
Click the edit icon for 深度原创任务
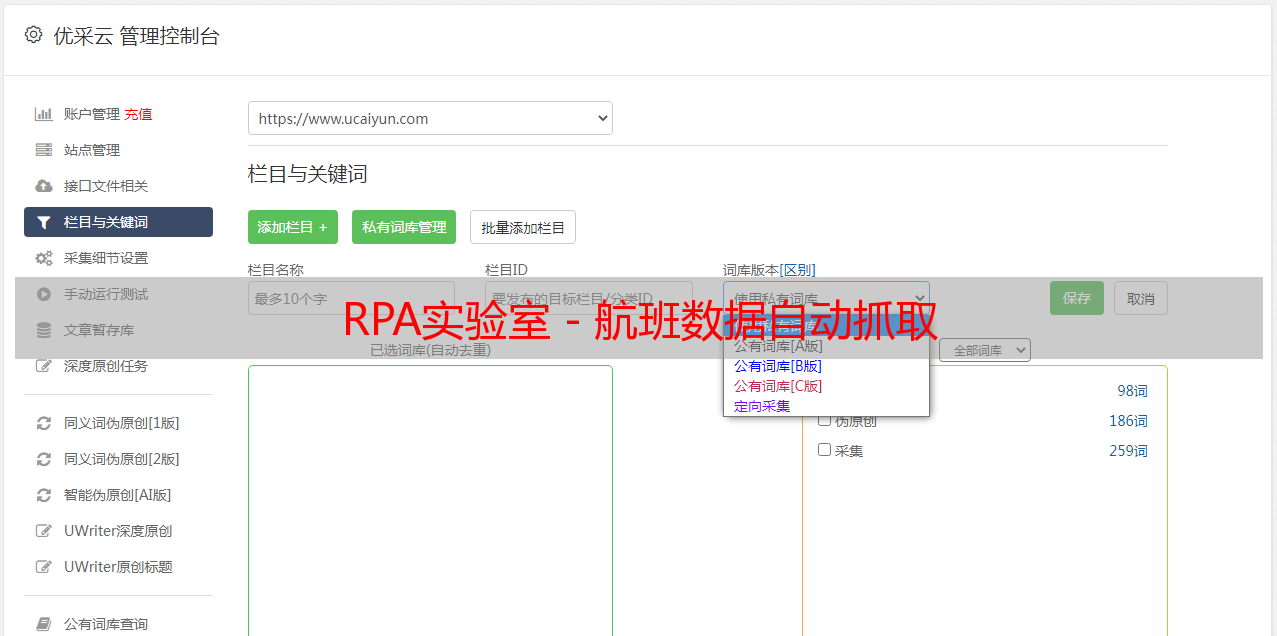(x=44, y=366)
